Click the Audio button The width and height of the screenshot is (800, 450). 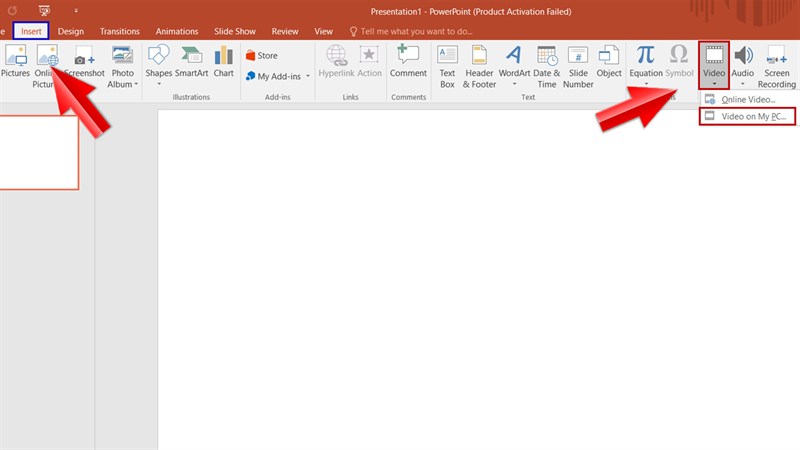click(743, 65)
